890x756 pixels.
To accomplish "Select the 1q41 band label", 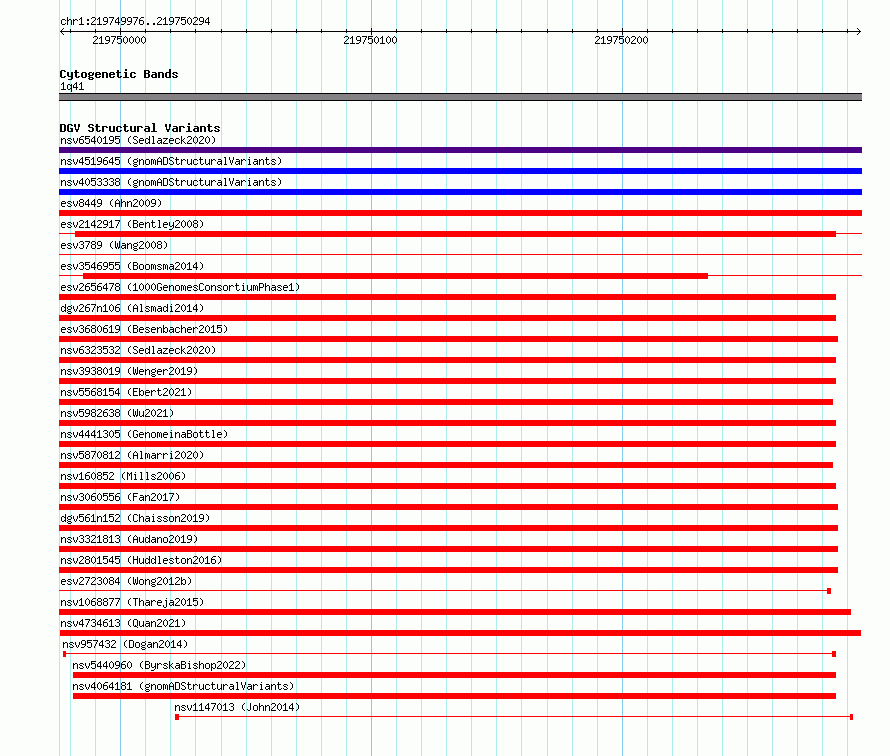I will pyautogui.click(x=72, y=86).
